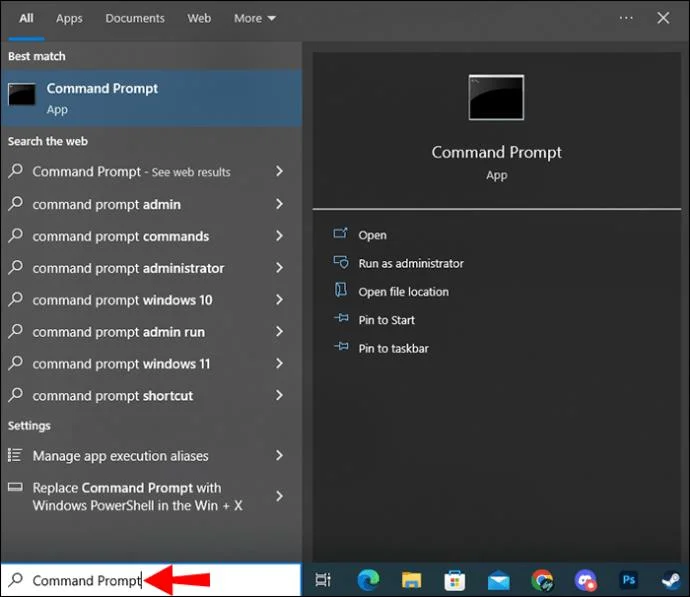The height and width of the screenshot is (597, 690).
Task: Open File Explorer from taskbar
Action: [x=411, y=580]
